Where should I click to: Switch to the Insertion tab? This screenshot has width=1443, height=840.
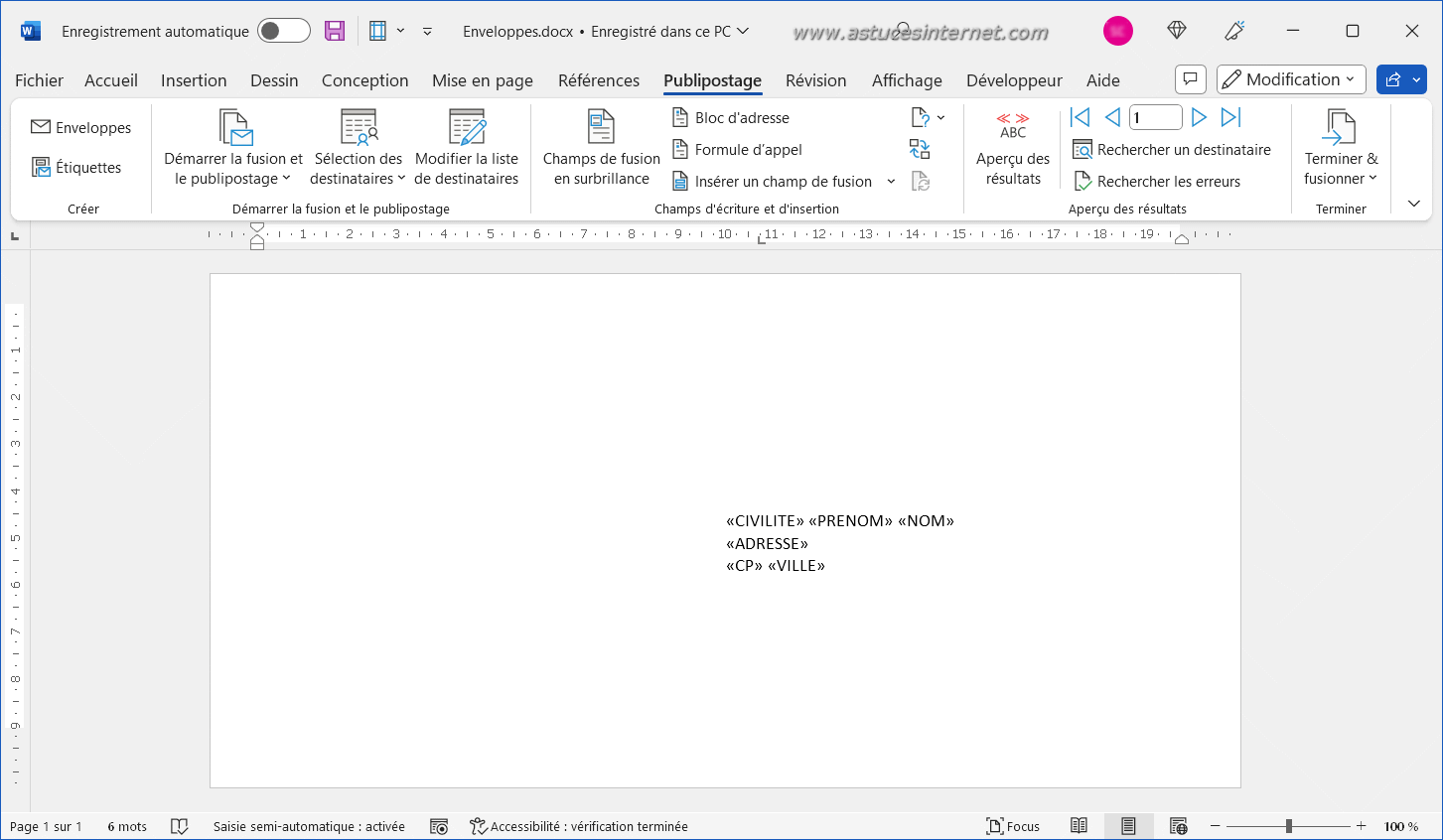tap(194, 80)
